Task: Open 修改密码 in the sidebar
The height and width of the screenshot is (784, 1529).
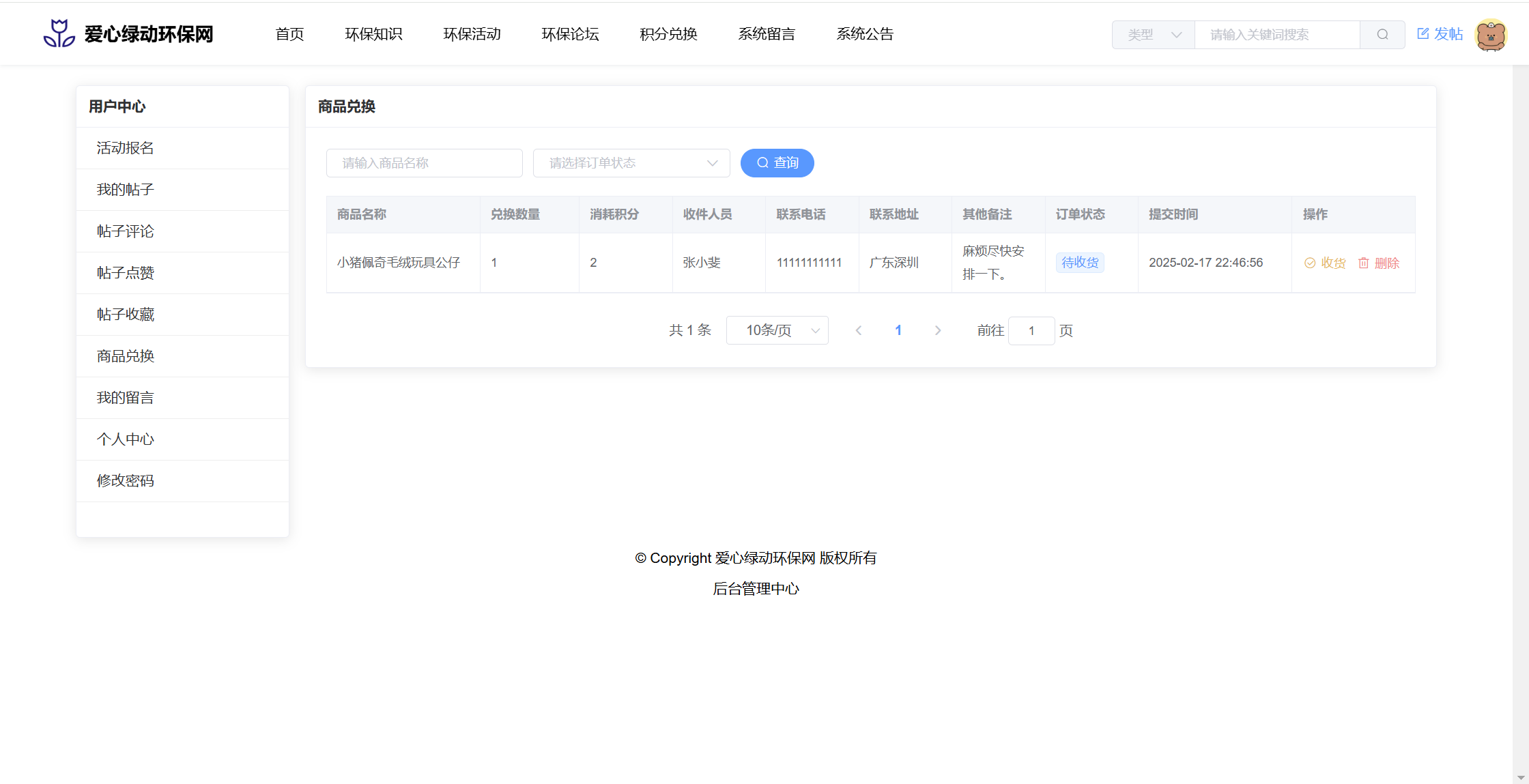Action: [x=126, y=481]
